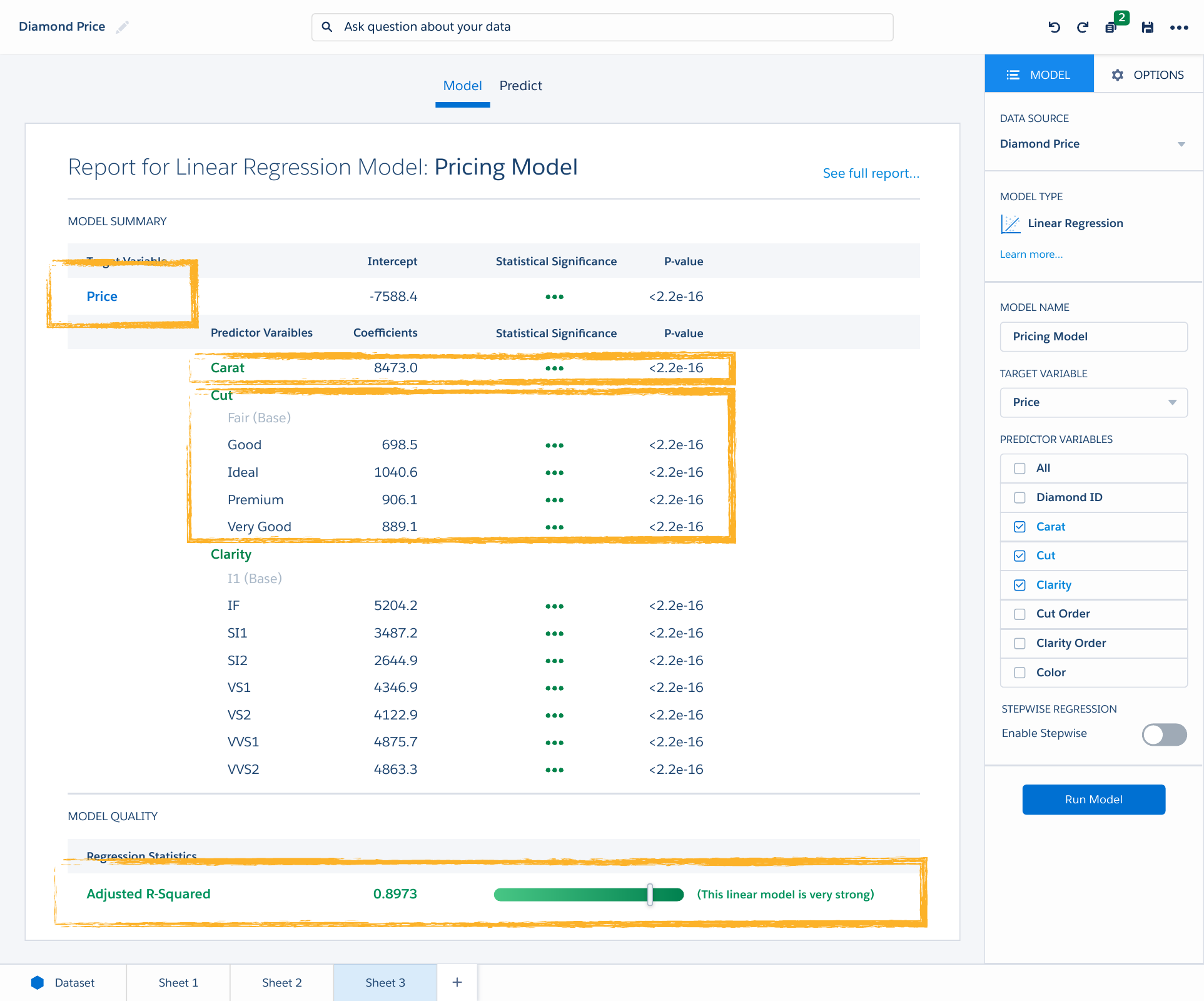The width and height of the screenshot is (1204, 1001).
Task: Check the Cut Order checkbox
Action: pyautogui.click(x=1019, y=614)
